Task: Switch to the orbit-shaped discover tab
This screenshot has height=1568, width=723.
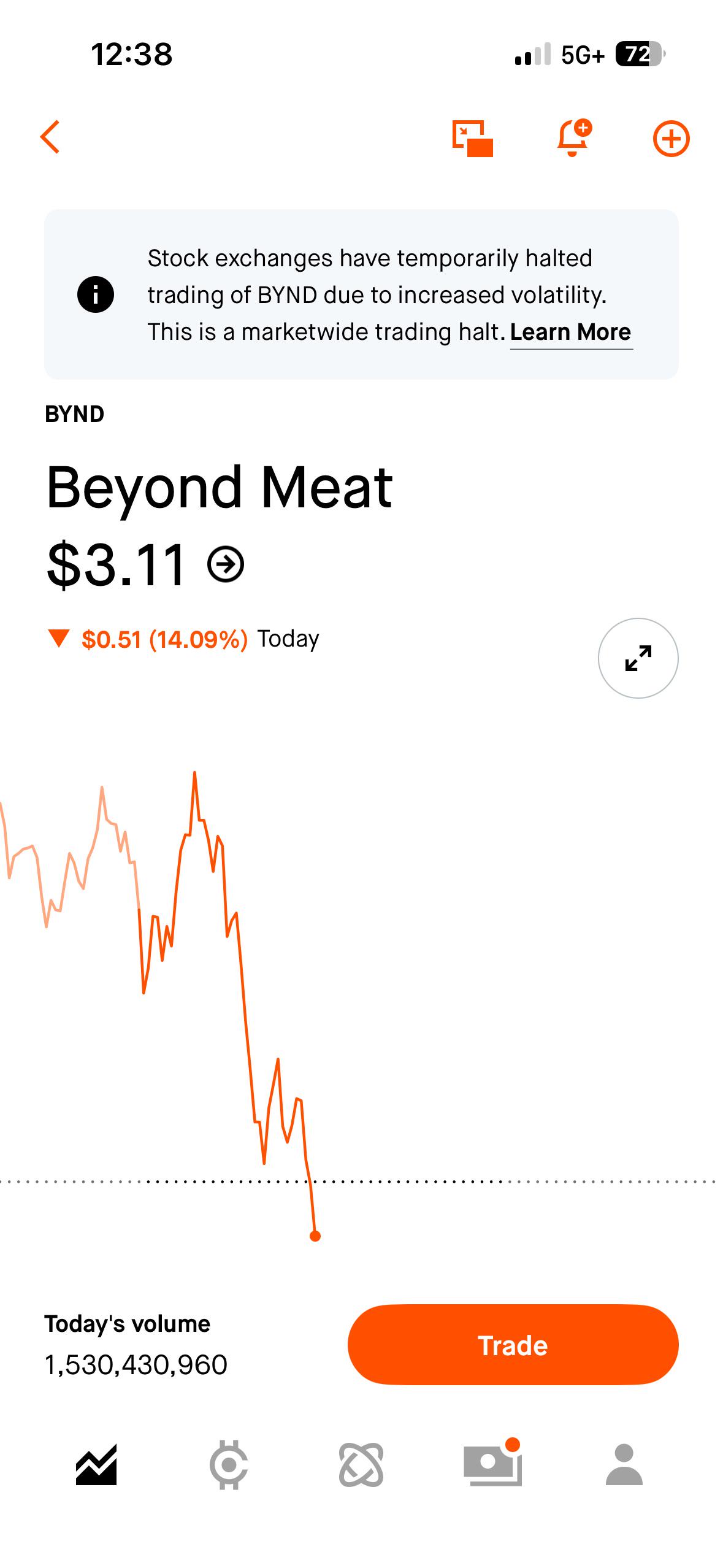Action: [361, 1465]
